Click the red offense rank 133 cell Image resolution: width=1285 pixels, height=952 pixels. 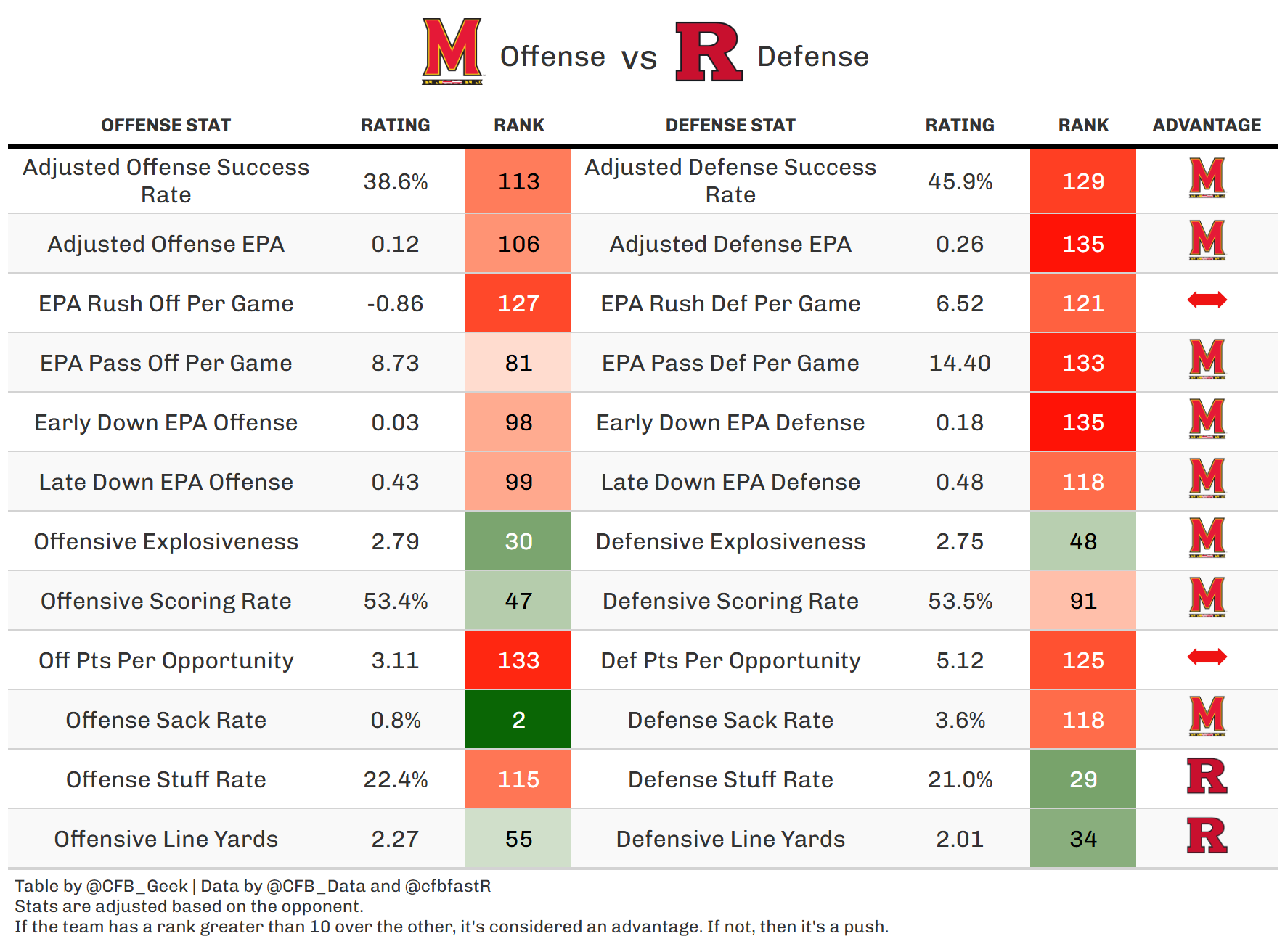click(518, 660)
